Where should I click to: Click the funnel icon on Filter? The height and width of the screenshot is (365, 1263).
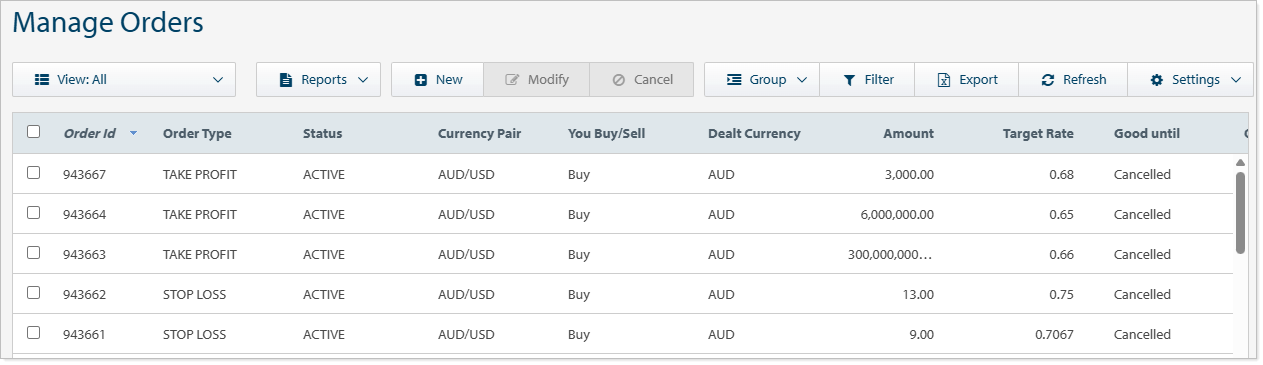tap(849, 80)
